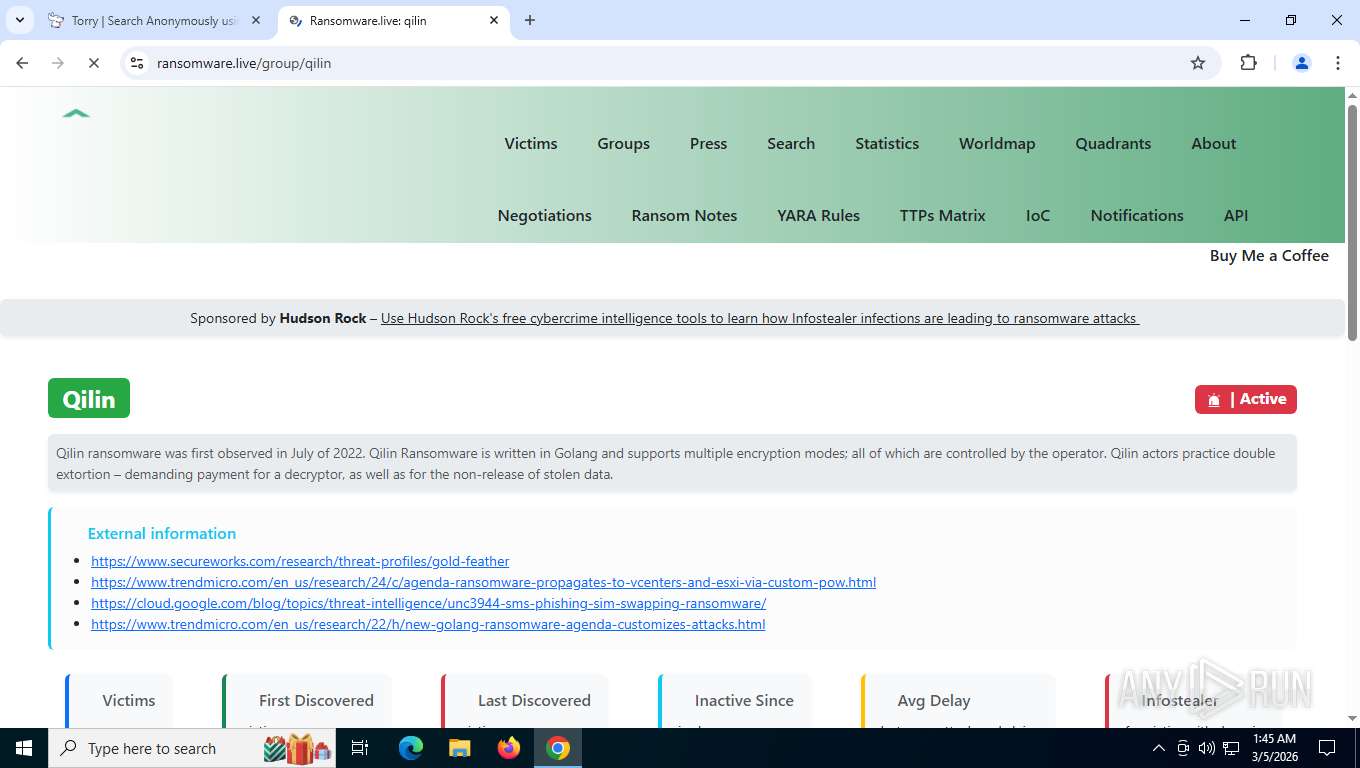Click the green Qilin group badge
Screen dimensions: 1360x768
click(89, 398)
